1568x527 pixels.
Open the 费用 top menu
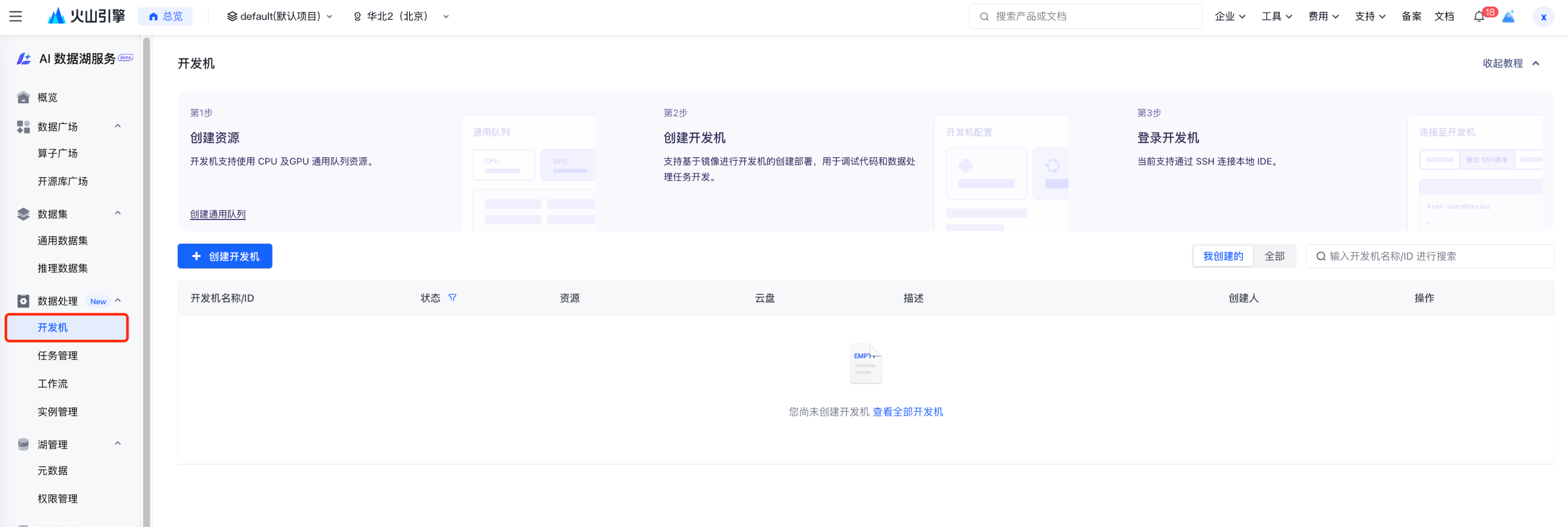1323,16
